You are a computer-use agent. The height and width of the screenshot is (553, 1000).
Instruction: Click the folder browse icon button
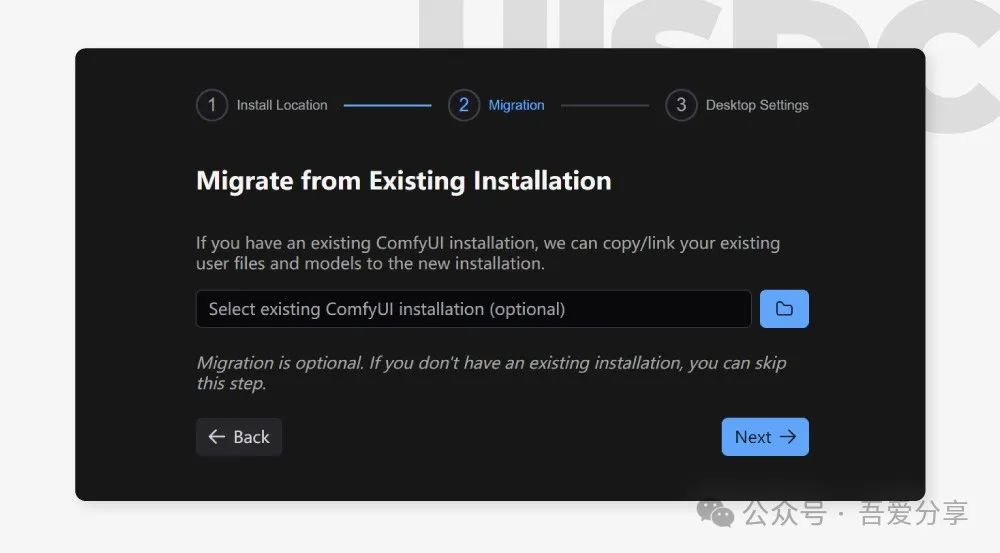784,309
